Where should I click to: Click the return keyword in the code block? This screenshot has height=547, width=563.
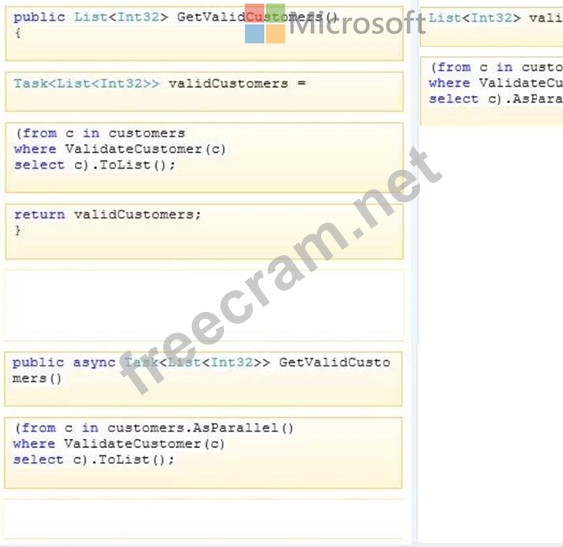[39, 215]
